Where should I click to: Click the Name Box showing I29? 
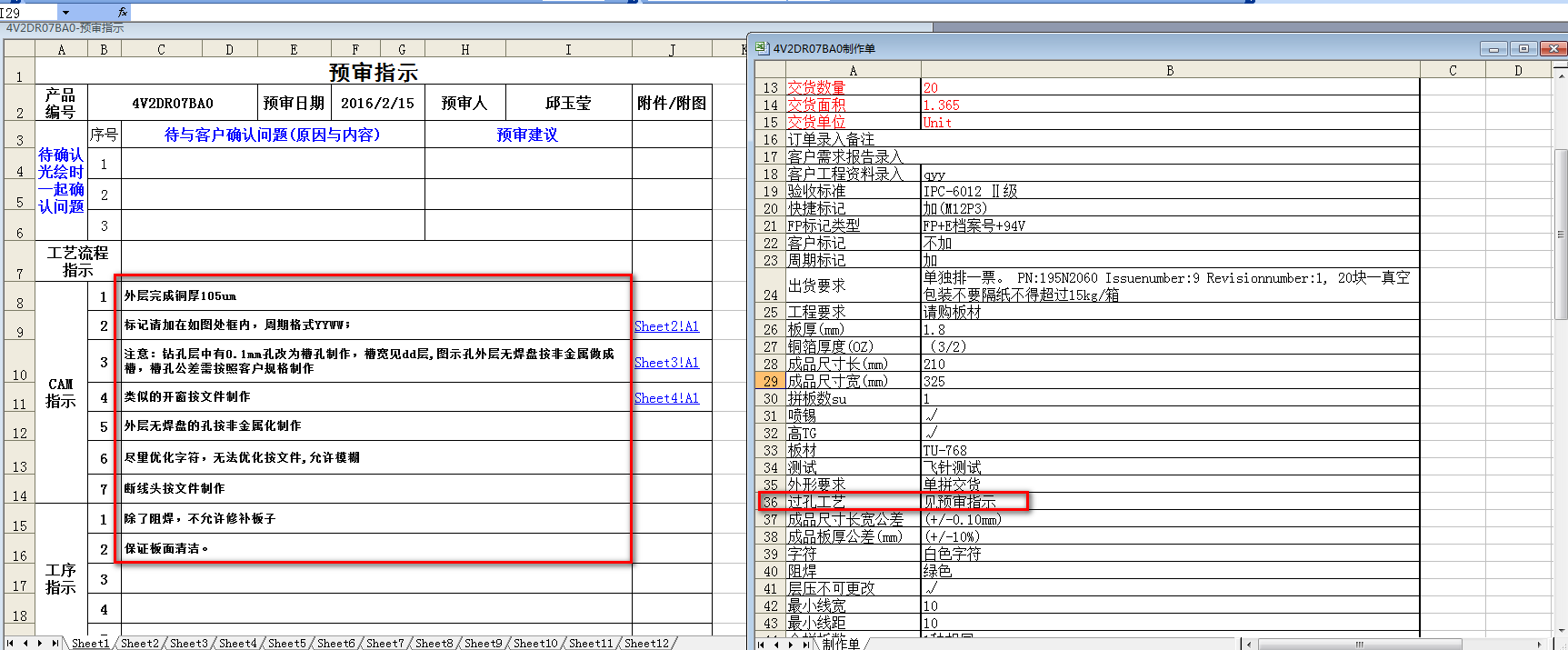click(x=29, y=13)
